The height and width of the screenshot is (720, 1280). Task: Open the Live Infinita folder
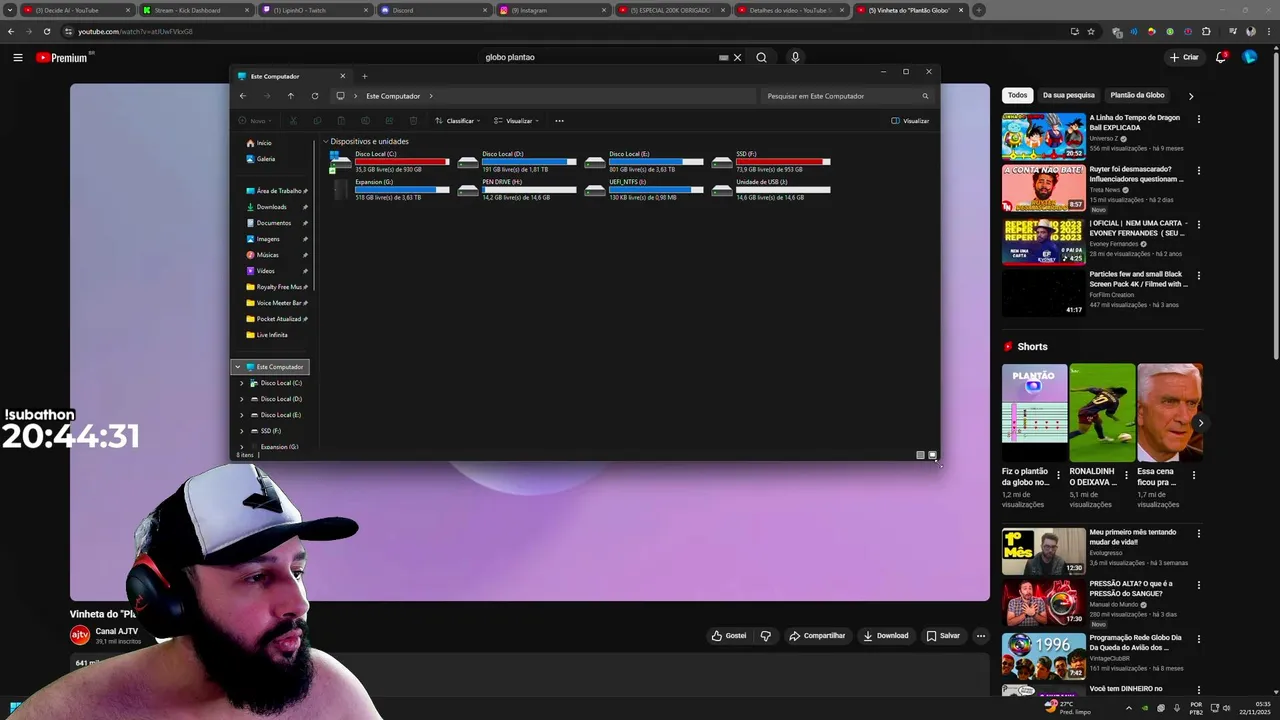pos(271,335)
